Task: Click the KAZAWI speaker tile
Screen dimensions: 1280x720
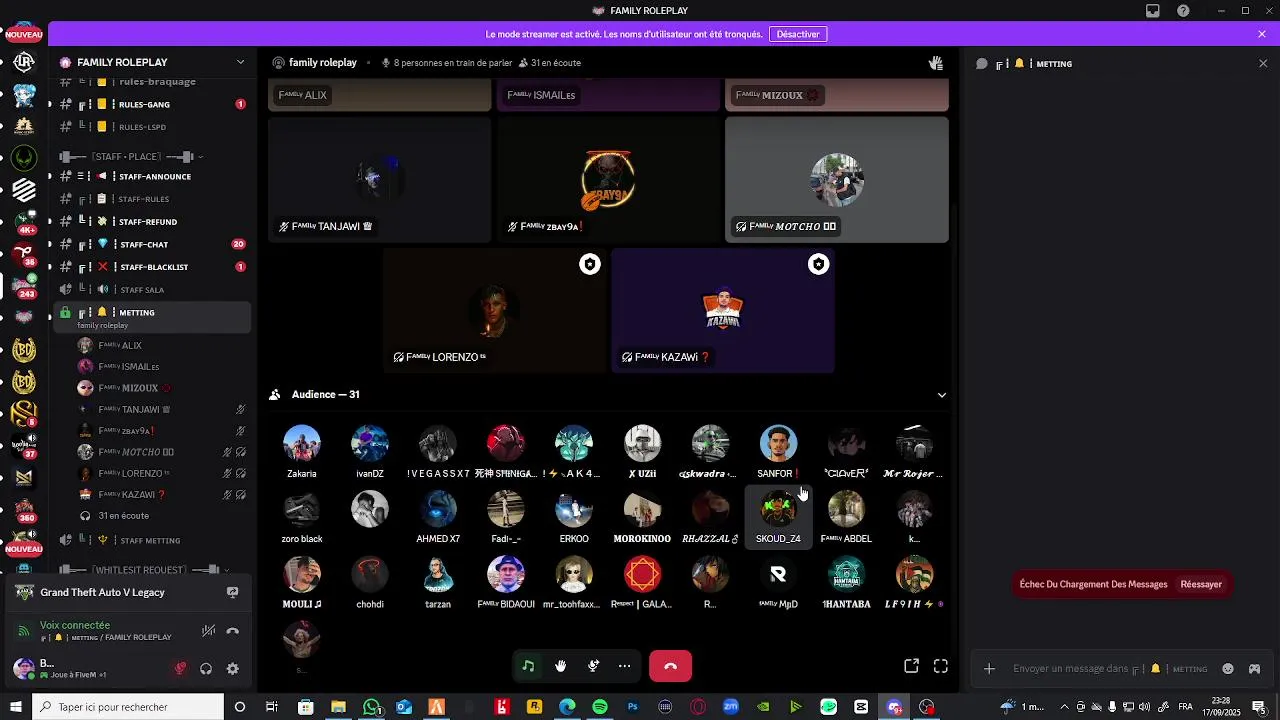Action: (x=723, y=310)
